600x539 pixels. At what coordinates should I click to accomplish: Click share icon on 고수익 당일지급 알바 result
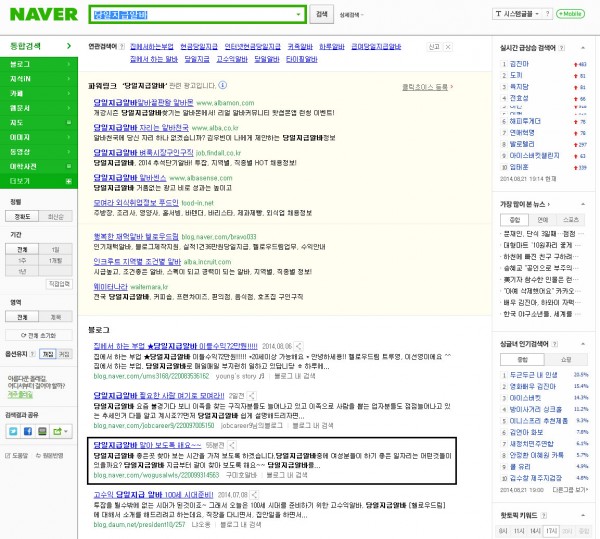tap(254, 494)
